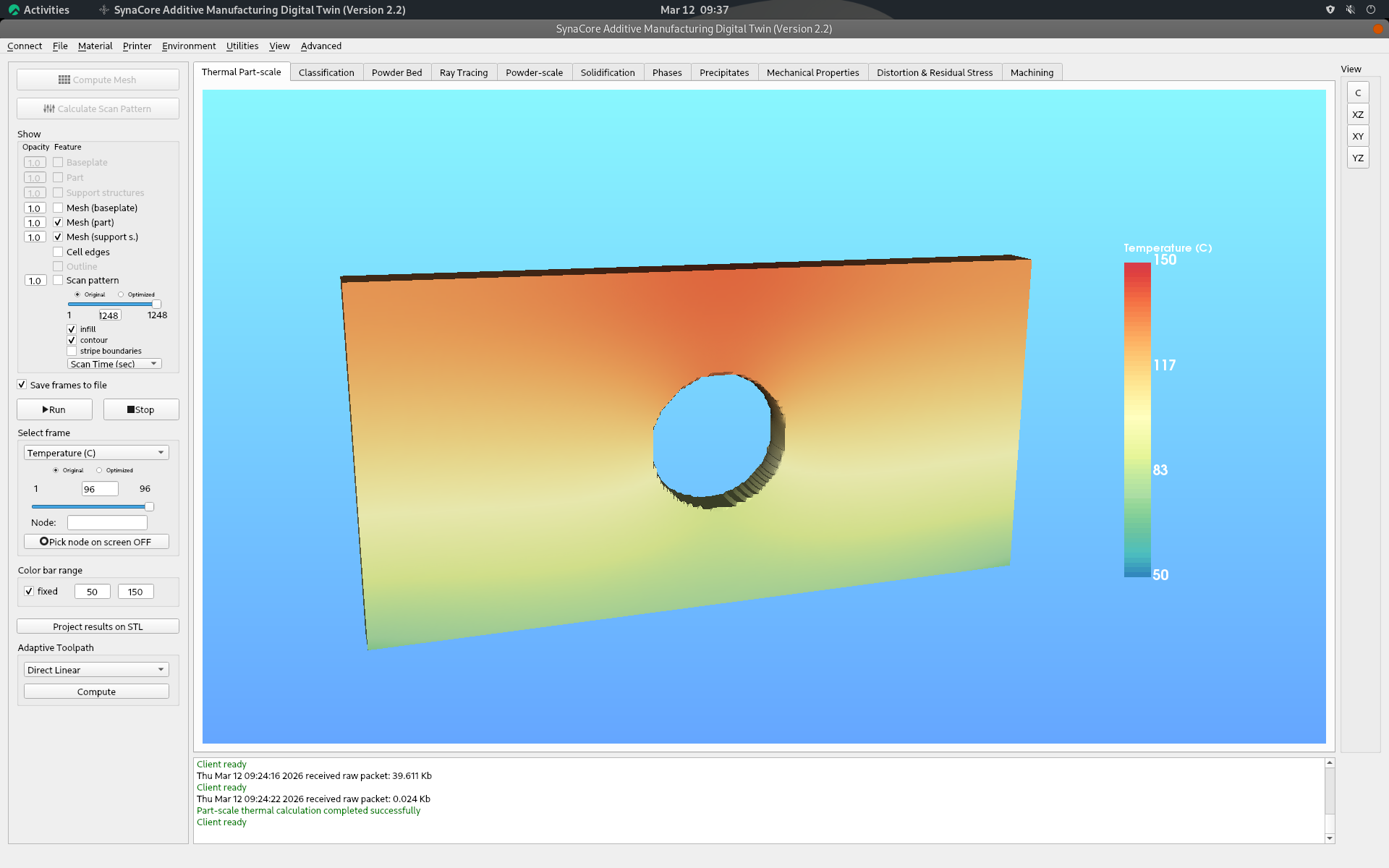Open the Utilities menu

[242, 46]
